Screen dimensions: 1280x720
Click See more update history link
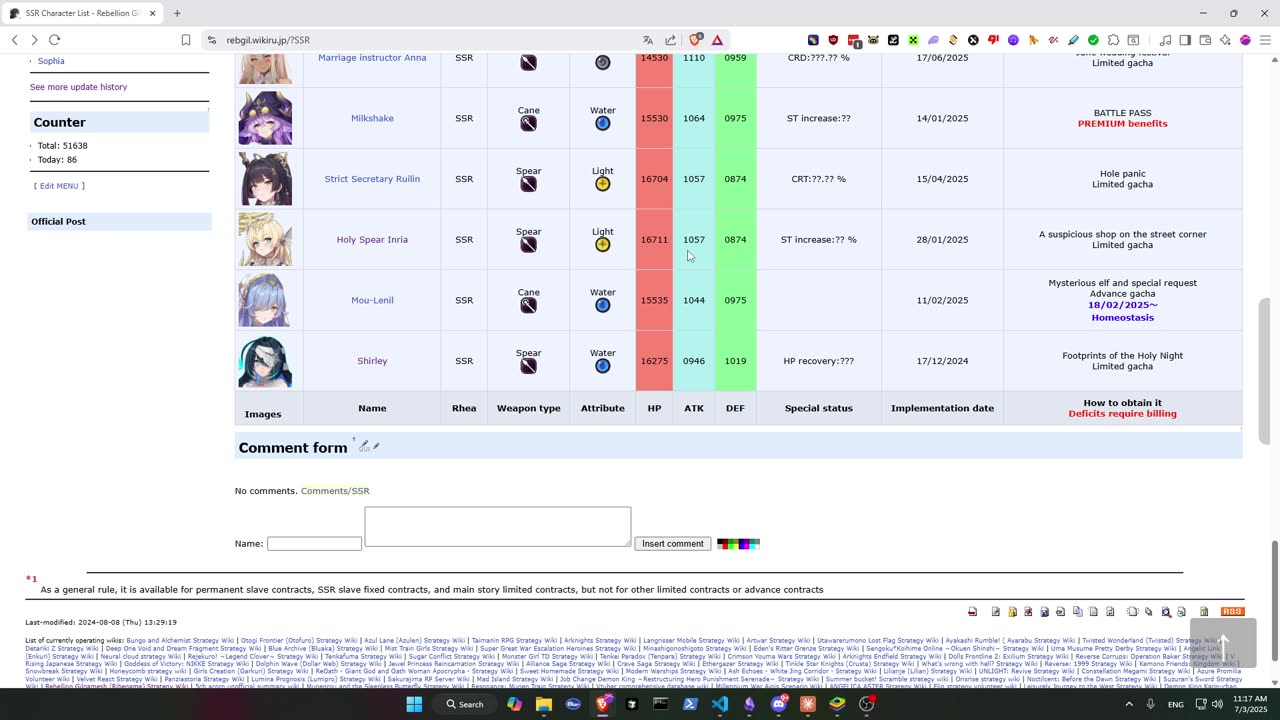(x=78, y=87)
